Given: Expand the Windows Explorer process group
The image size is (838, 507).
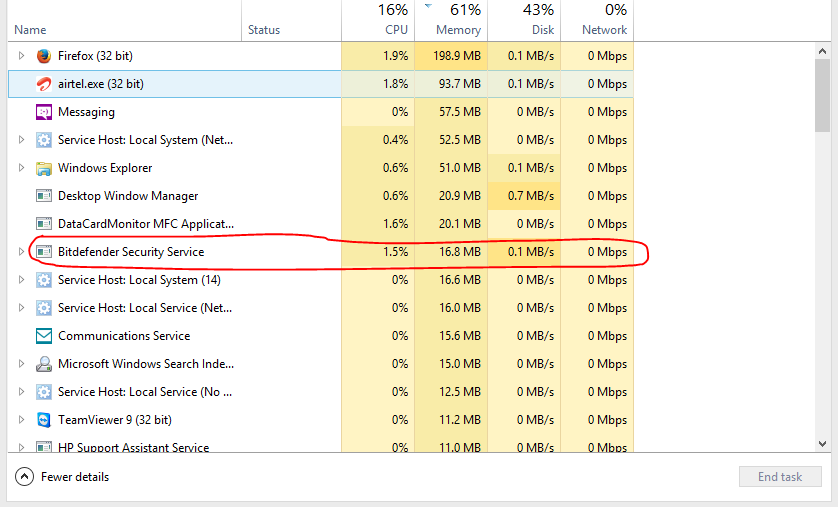Looking at the screenshot, I should (x=21, y=168).
